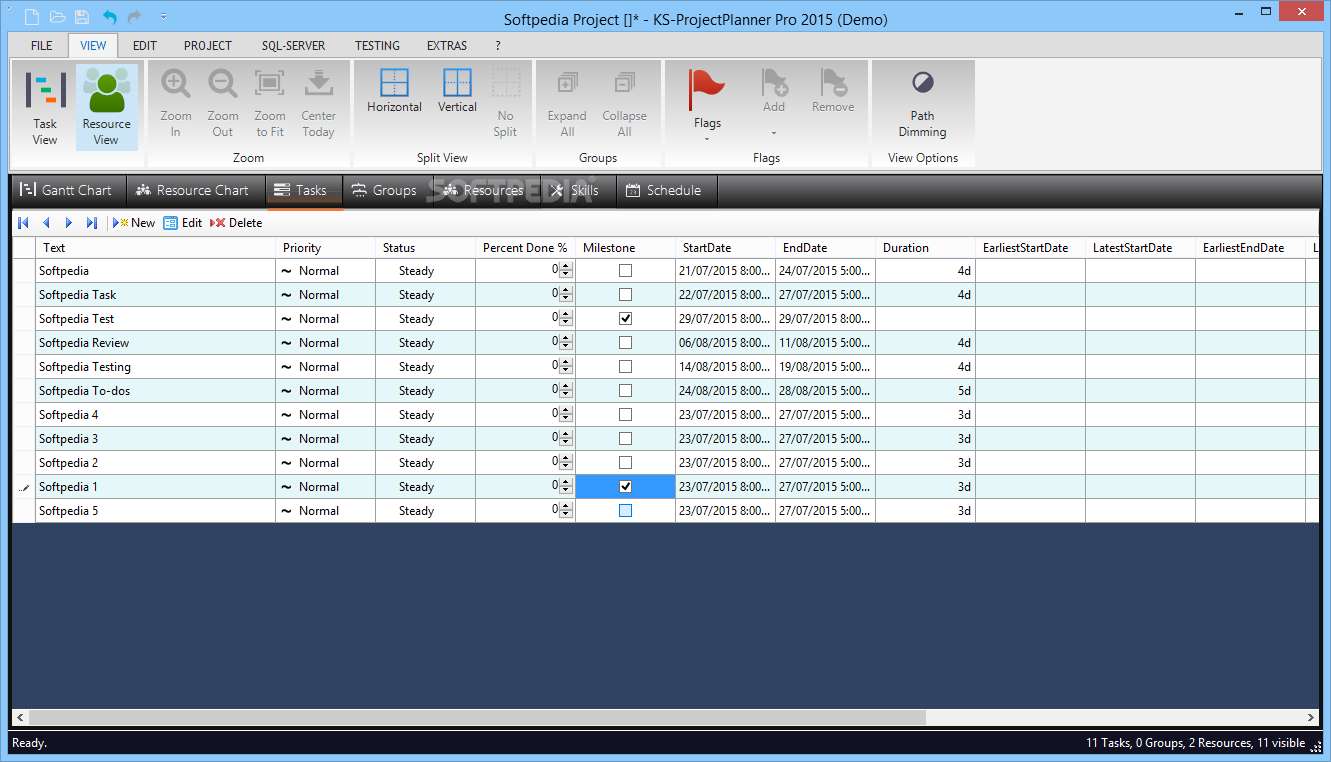Screen dimensions: 1331x762
Task: Click horizontal scrollbar left arrow
Action: click(19, 717)
